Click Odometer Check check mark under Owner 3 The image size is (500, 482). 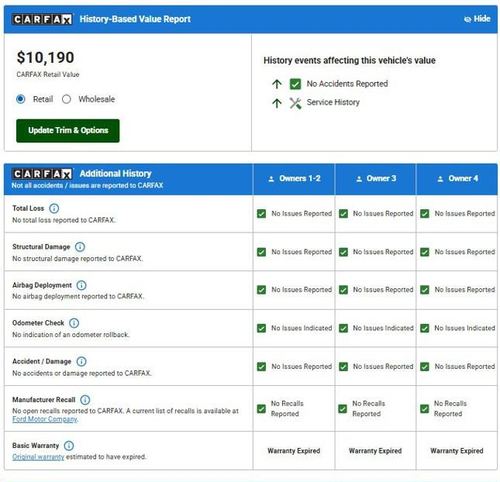point(343,328)
